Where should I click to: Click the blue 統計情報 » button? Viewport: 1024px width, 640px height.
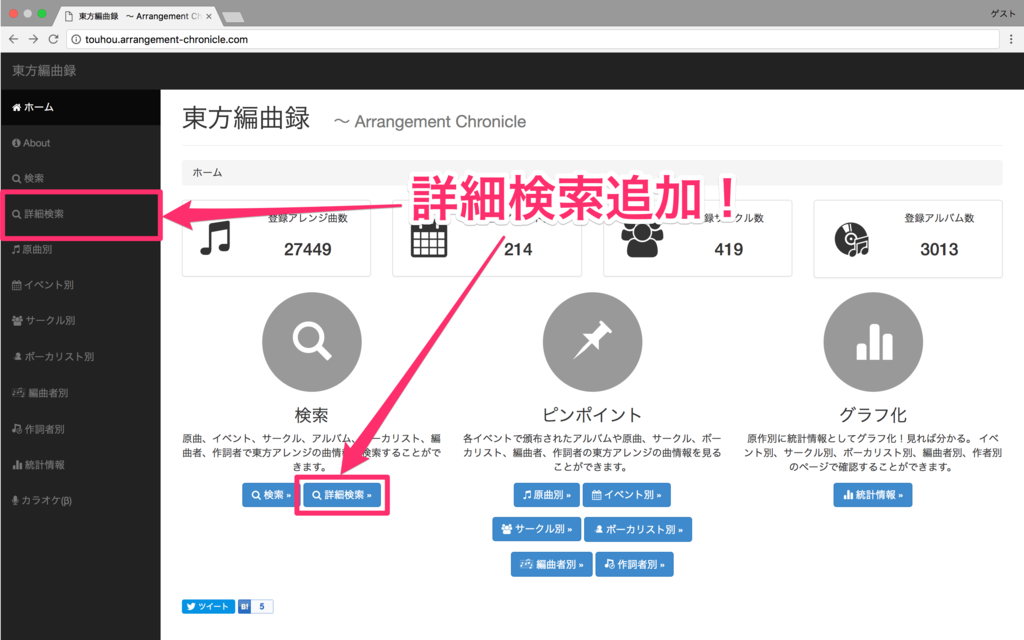872,495
